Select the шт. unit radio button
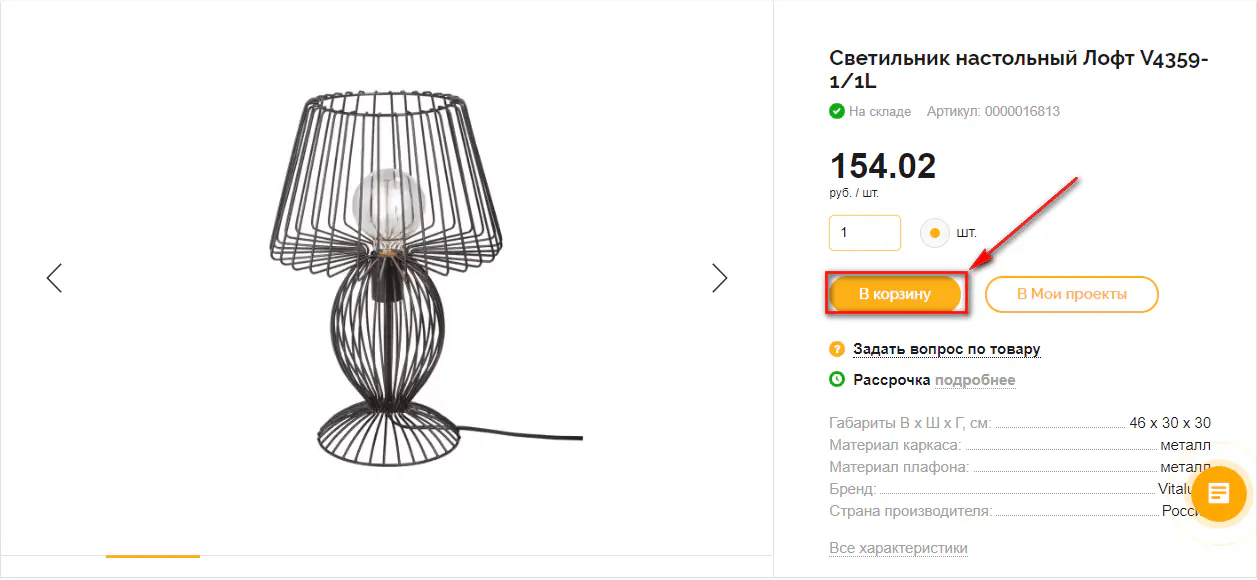The height and width of the screenshot is (580, 1257). [x=935, y=233]
